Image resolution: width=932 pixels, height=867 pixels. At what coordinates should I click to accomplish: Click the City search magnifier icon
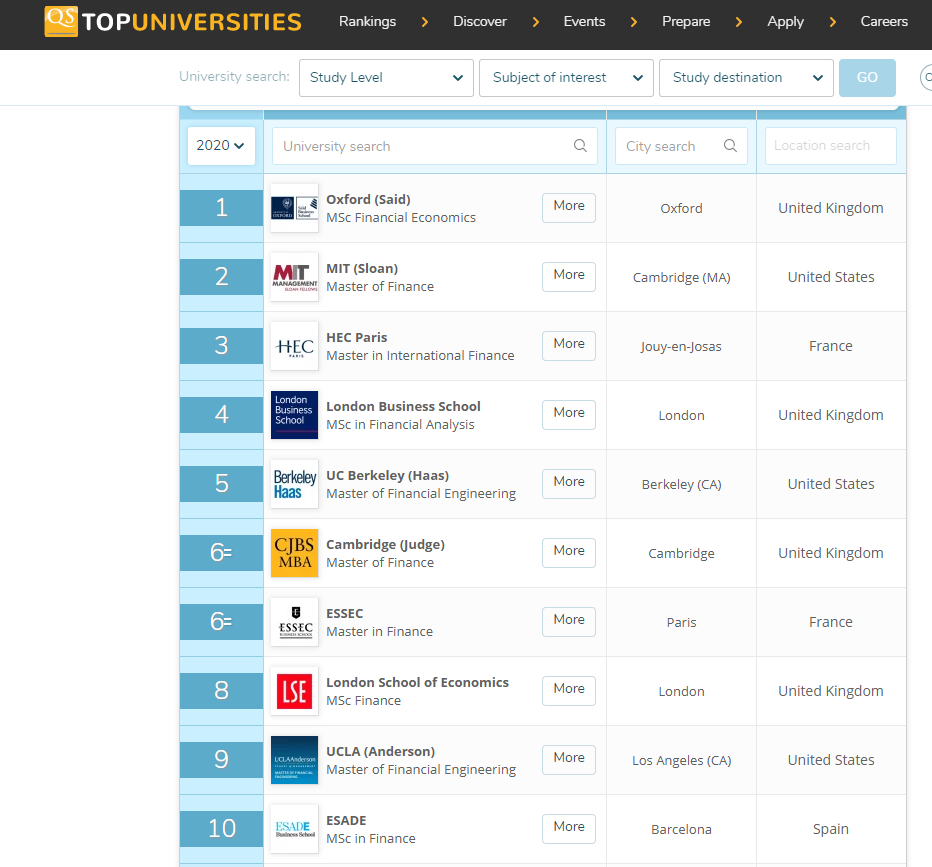click(730, 146)
